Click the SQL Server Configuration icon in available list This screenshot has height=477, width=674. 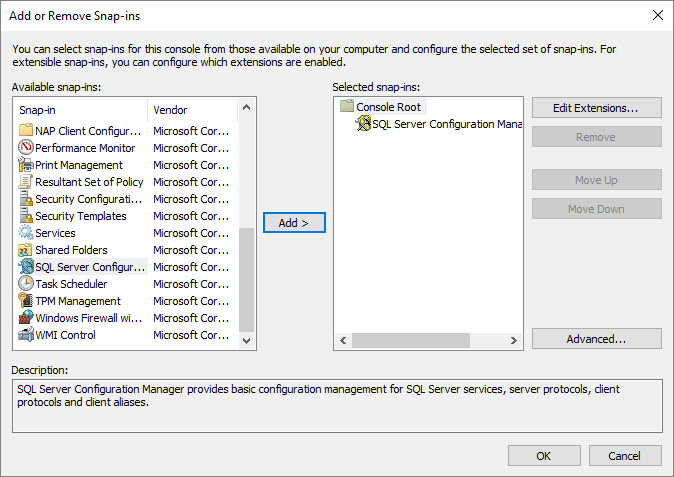coord(26,267)
